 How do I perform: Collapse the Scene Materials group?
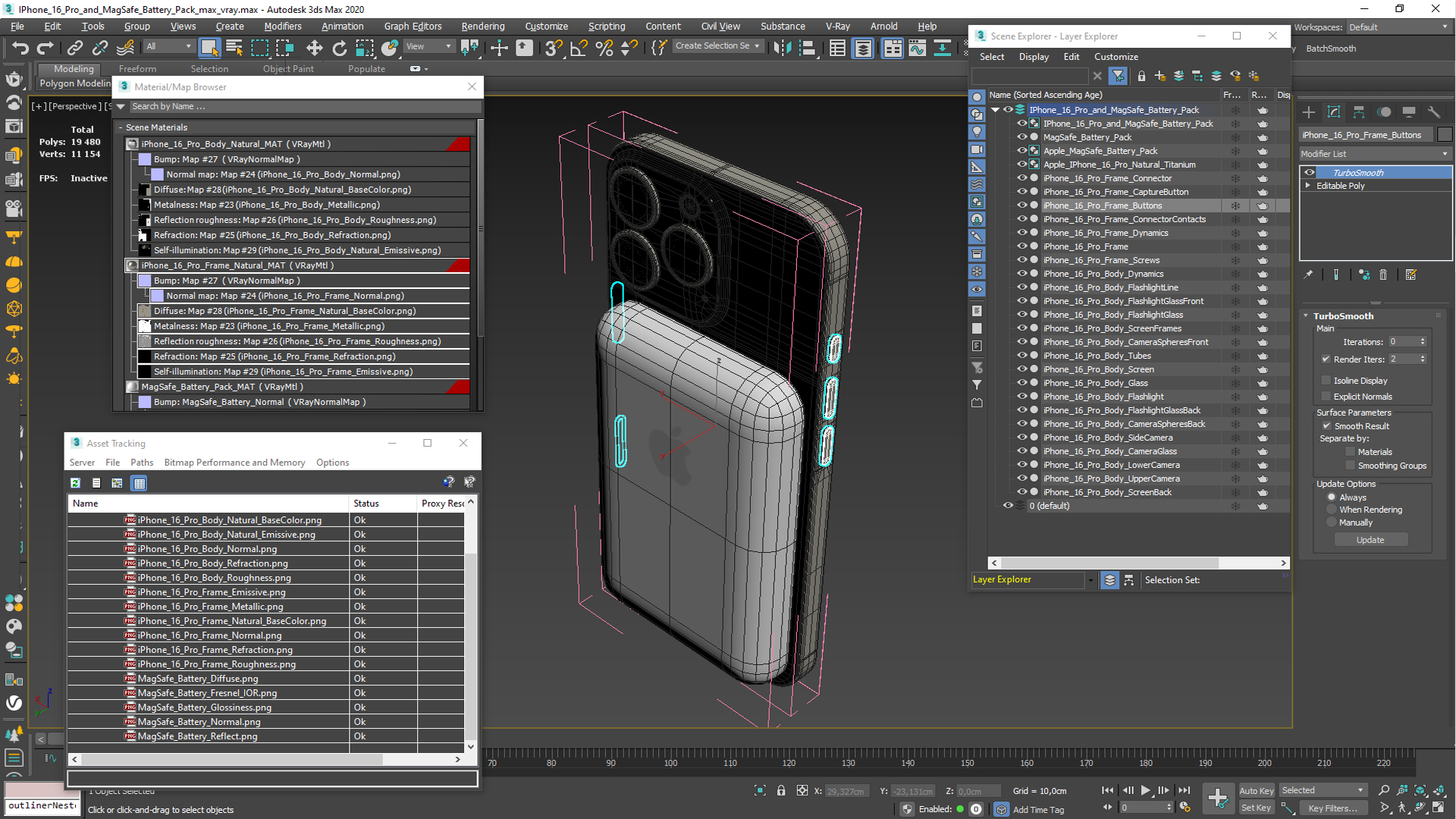point(121,127)
